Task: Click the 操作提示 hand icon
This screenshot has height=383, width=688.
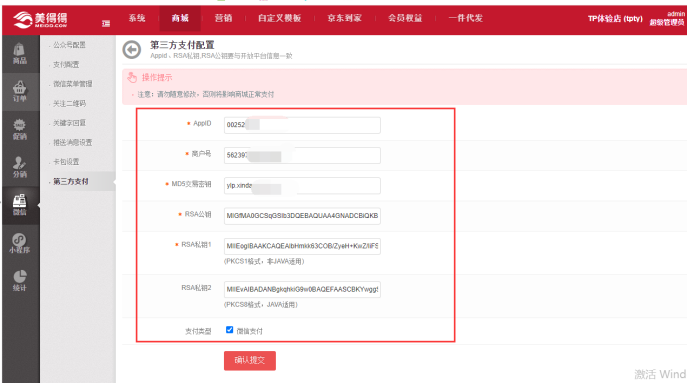Action: tap(132, 77)
